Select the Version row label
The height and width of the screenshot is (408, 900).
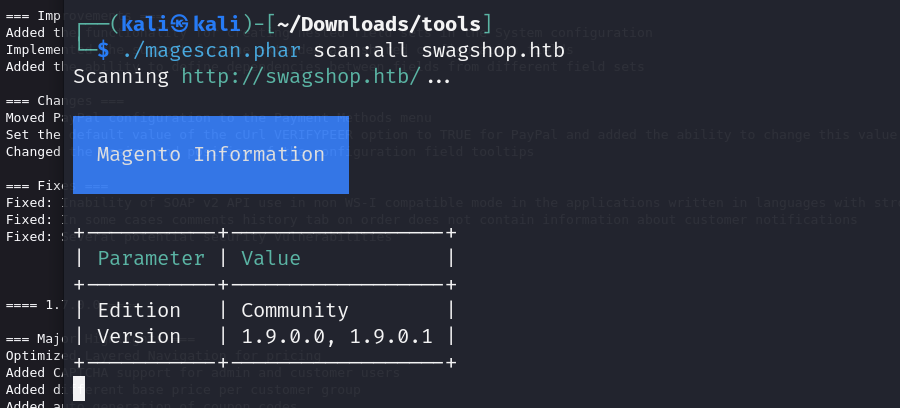138,336
